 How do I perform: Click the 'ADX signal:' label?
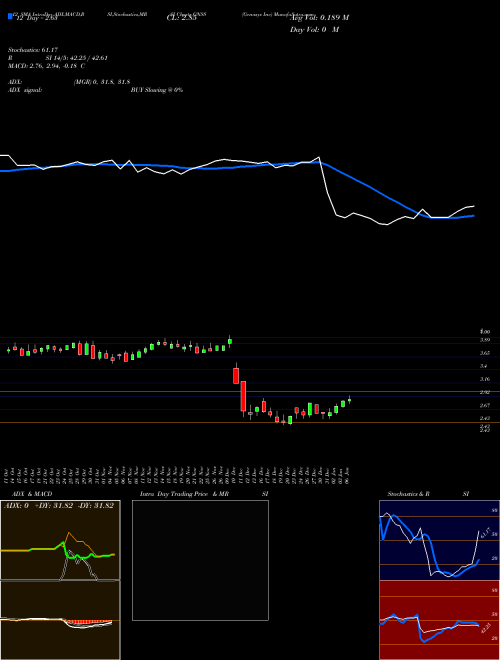[x=25, y=90]
